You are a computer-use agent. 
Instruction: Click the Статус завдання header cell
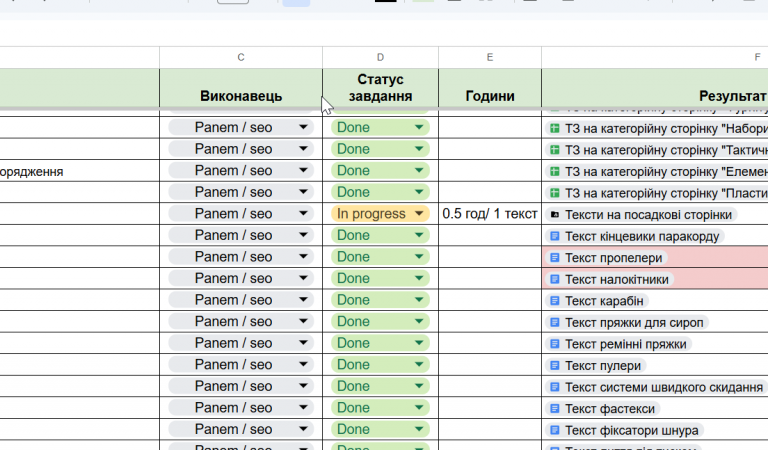pos(380,88)
